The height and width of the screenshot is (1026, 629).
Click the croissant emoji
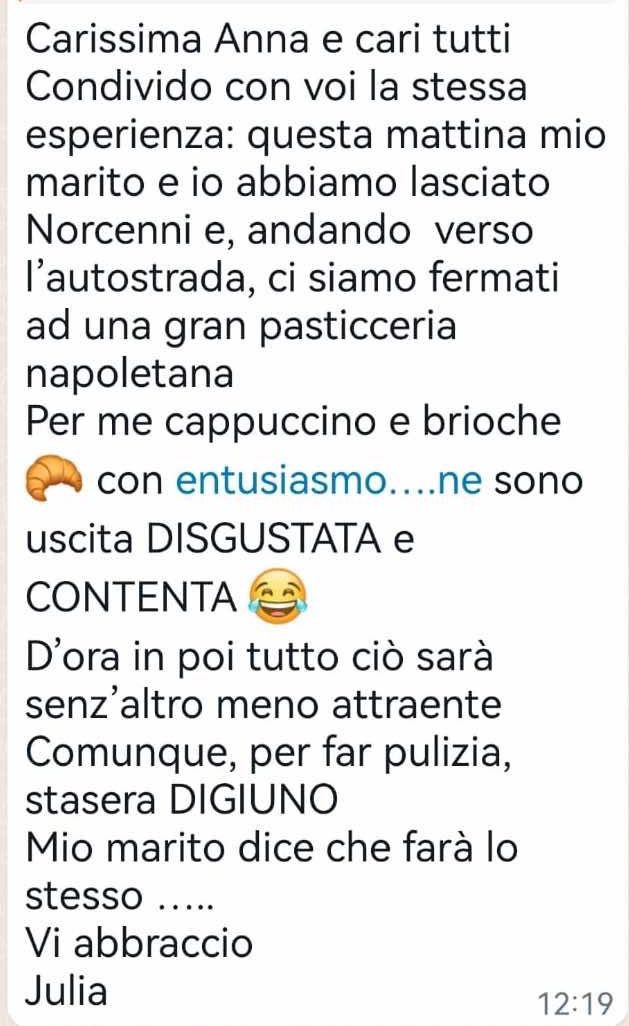tap(54, 479)
